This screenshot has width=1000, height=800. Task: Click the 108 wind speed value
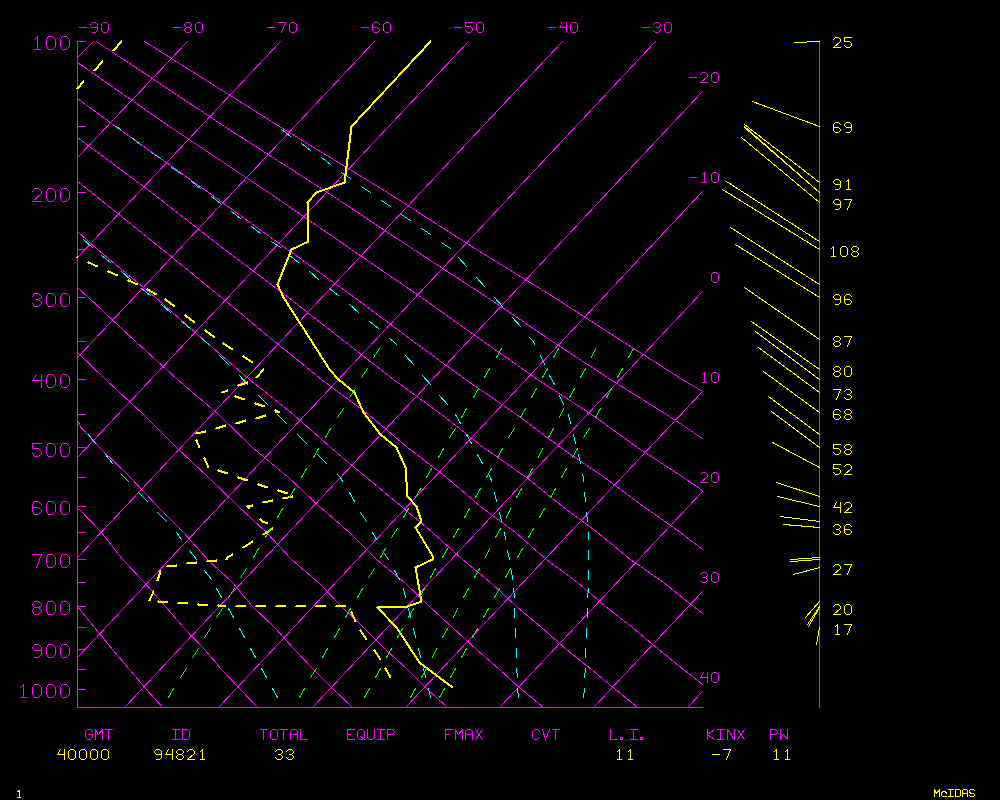pyautogui.click(x=844, y=252)
